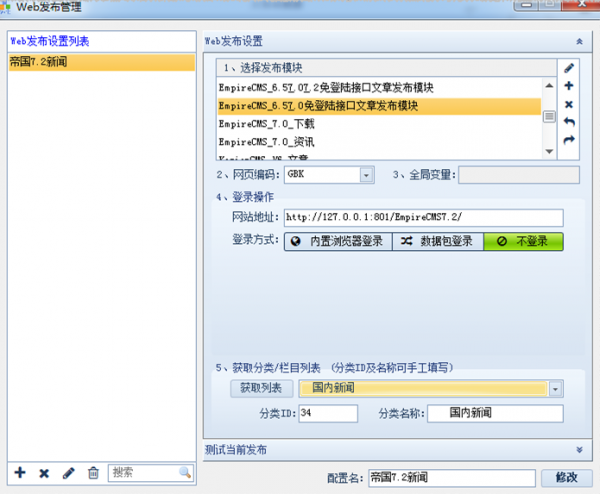This screenshot has height=494, width=600.
Task: Click the trash can icon at bottom left
Action: 93,472
